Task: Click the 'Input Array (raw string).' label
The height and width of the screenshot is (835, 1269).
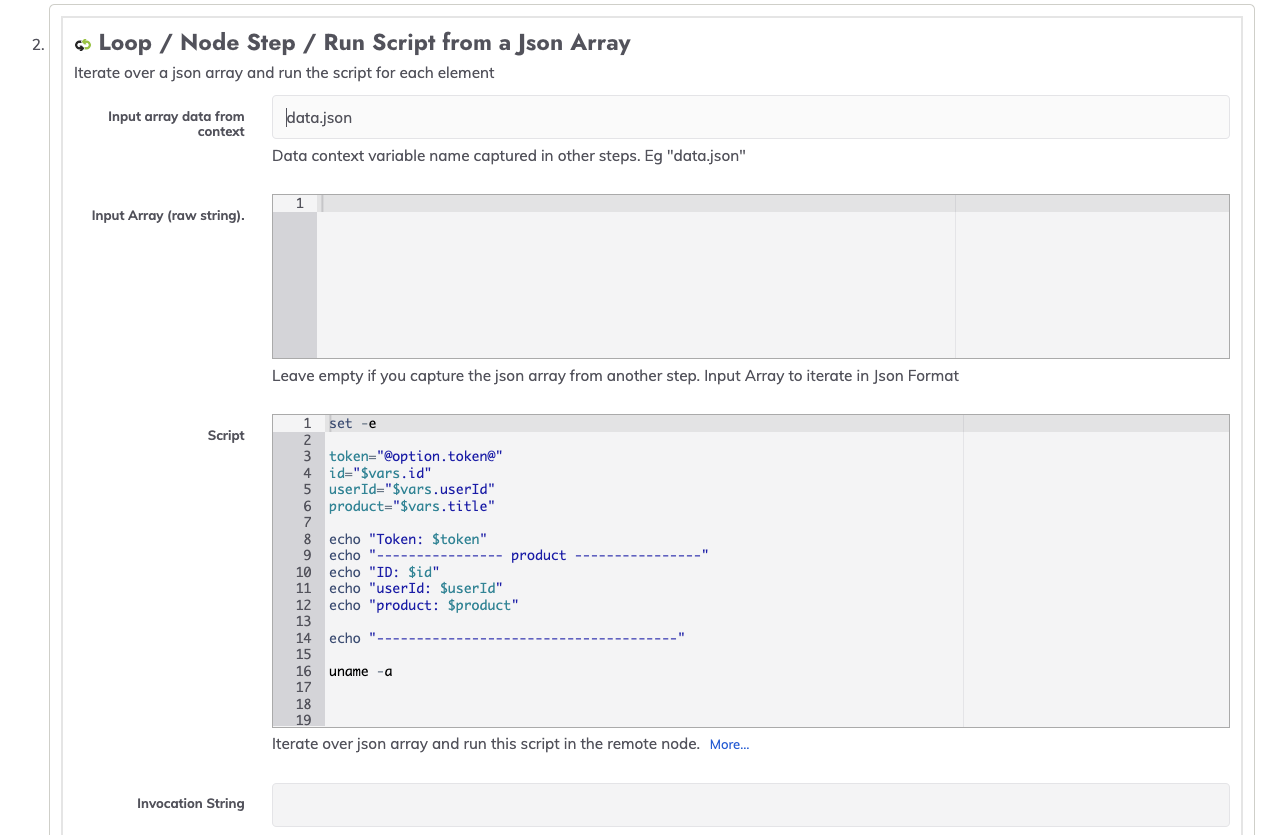Action: click(x=168, y=216)
